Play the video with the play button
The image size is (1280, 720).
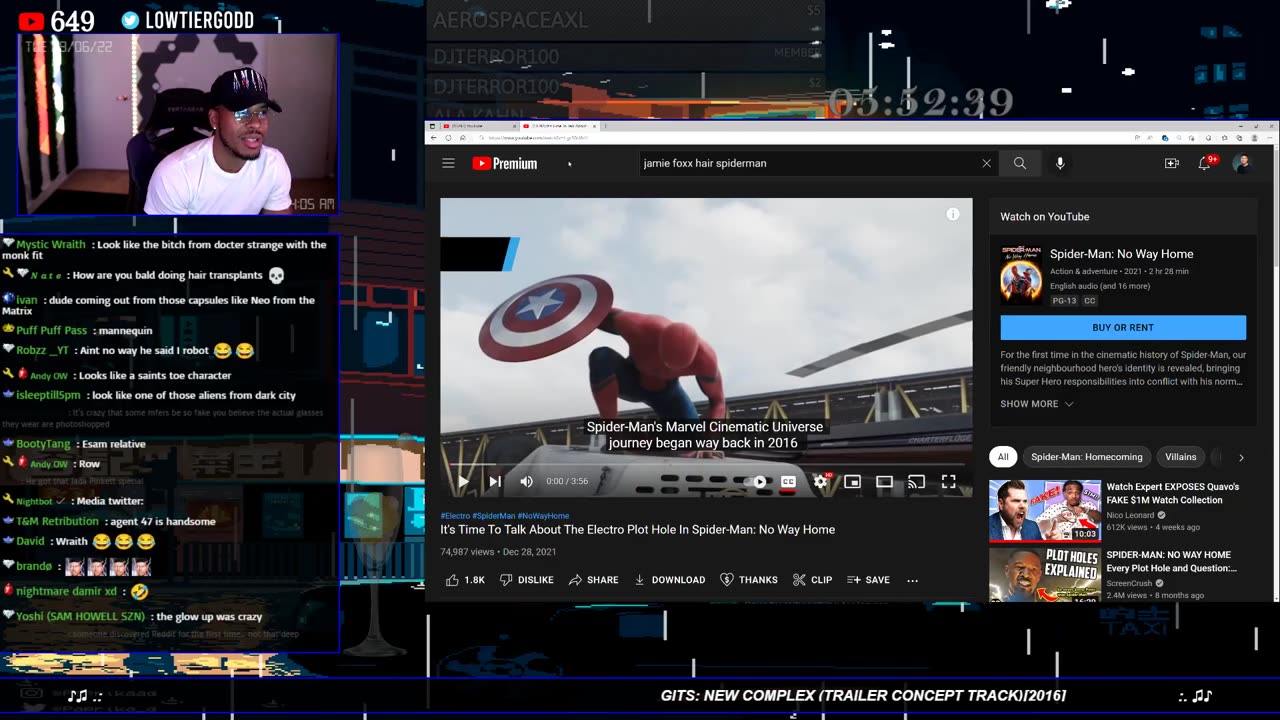point(463,481)
